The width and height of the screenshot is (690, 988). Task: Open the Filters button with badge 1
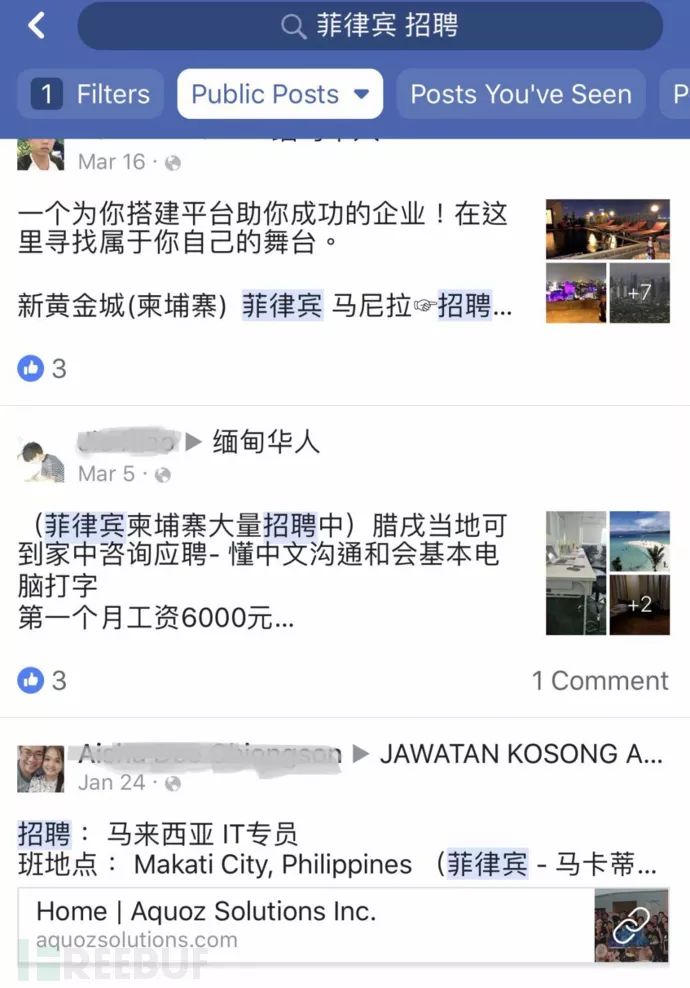point(91,95)
